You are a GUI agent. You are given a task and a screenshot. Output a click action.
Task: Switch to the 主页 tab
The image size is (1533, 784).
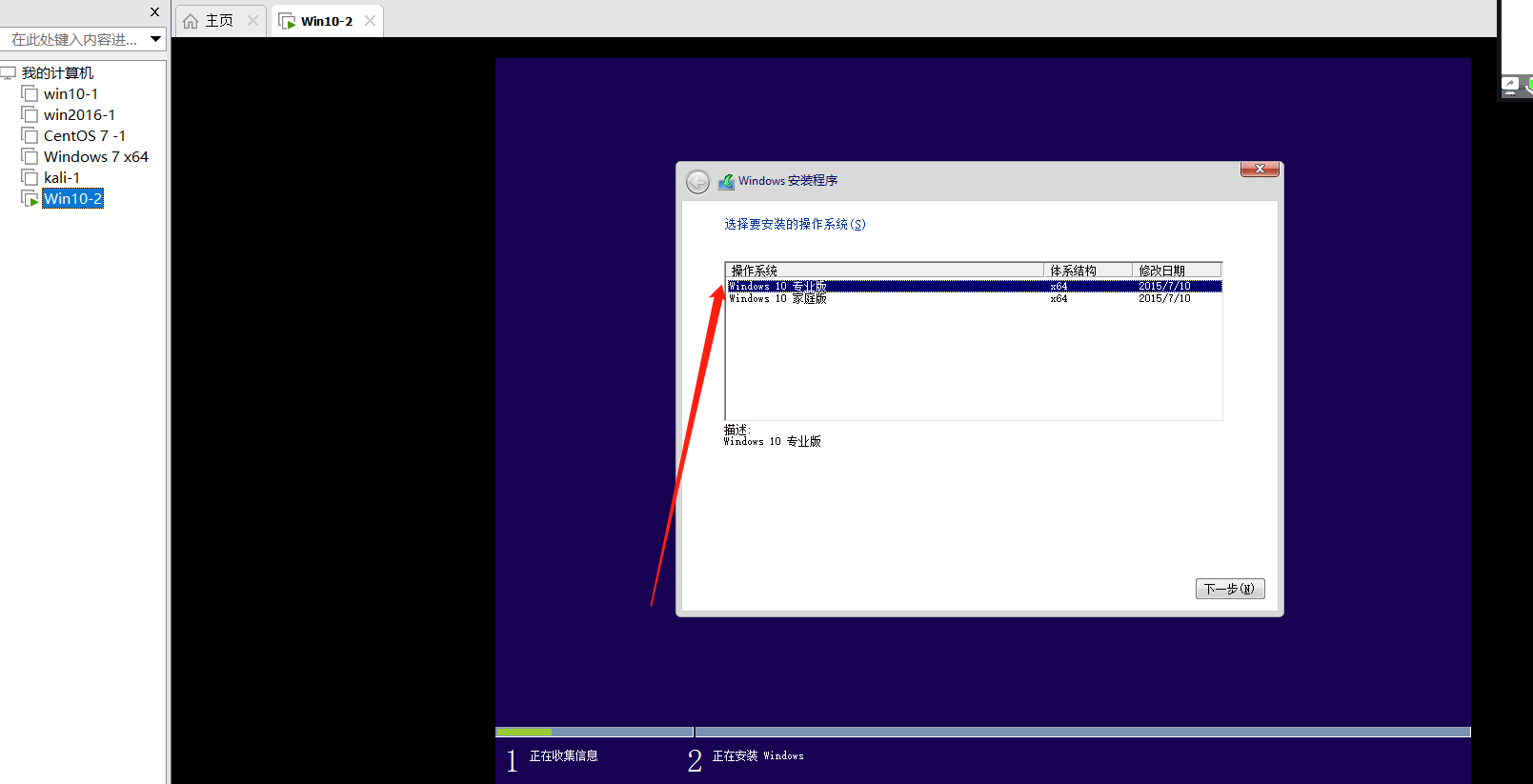pyautogui.click(x=219, y=21)
